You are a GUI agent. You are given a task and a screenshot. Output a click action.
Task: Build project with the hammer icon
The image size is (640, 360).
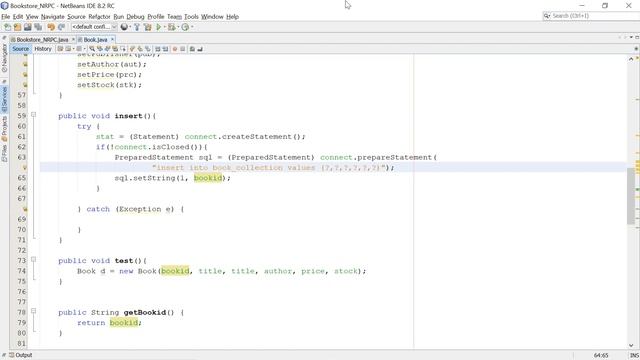click(x=137, y=27)
